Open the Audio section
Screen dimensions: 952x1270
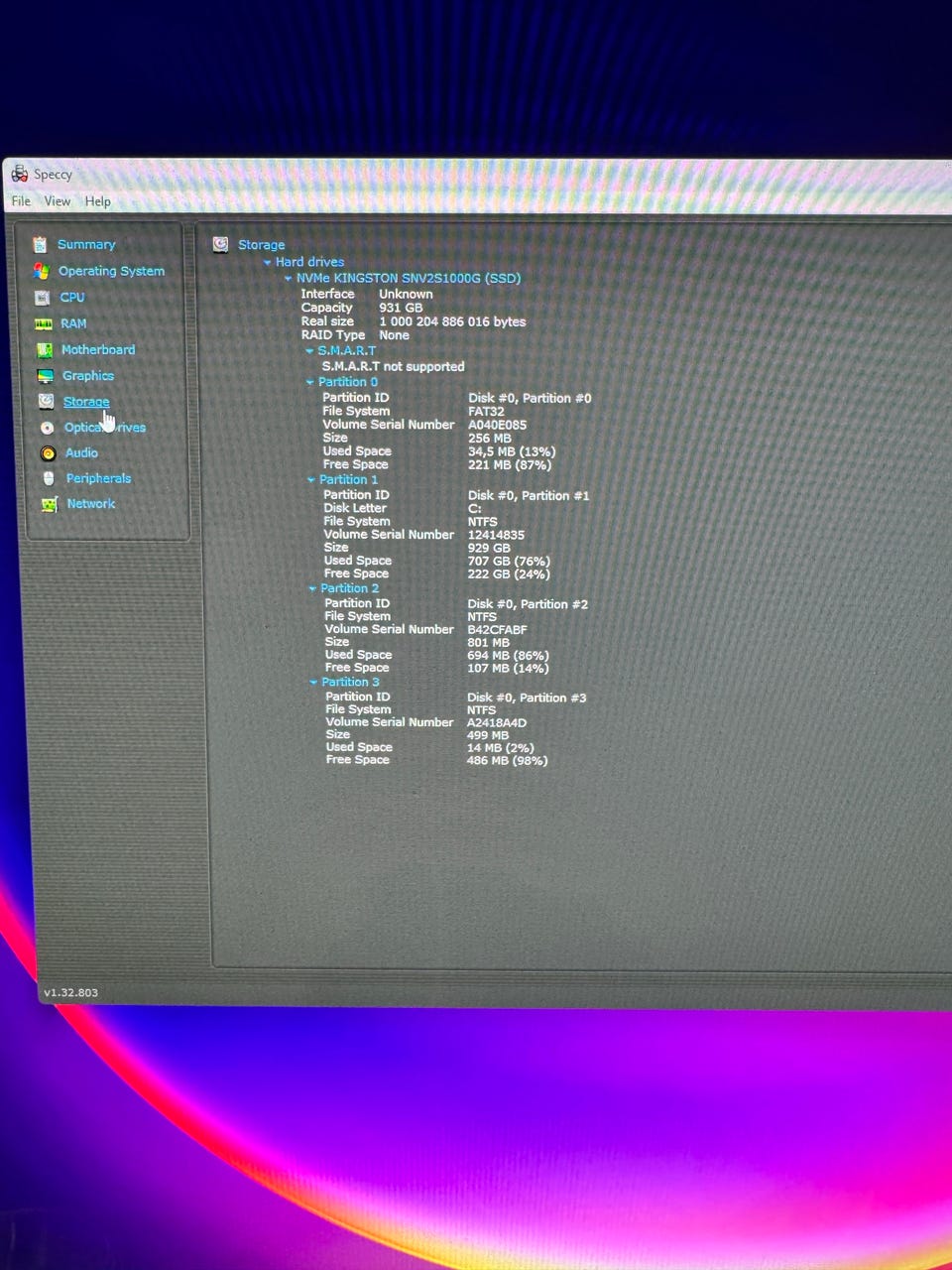point(81,453)
